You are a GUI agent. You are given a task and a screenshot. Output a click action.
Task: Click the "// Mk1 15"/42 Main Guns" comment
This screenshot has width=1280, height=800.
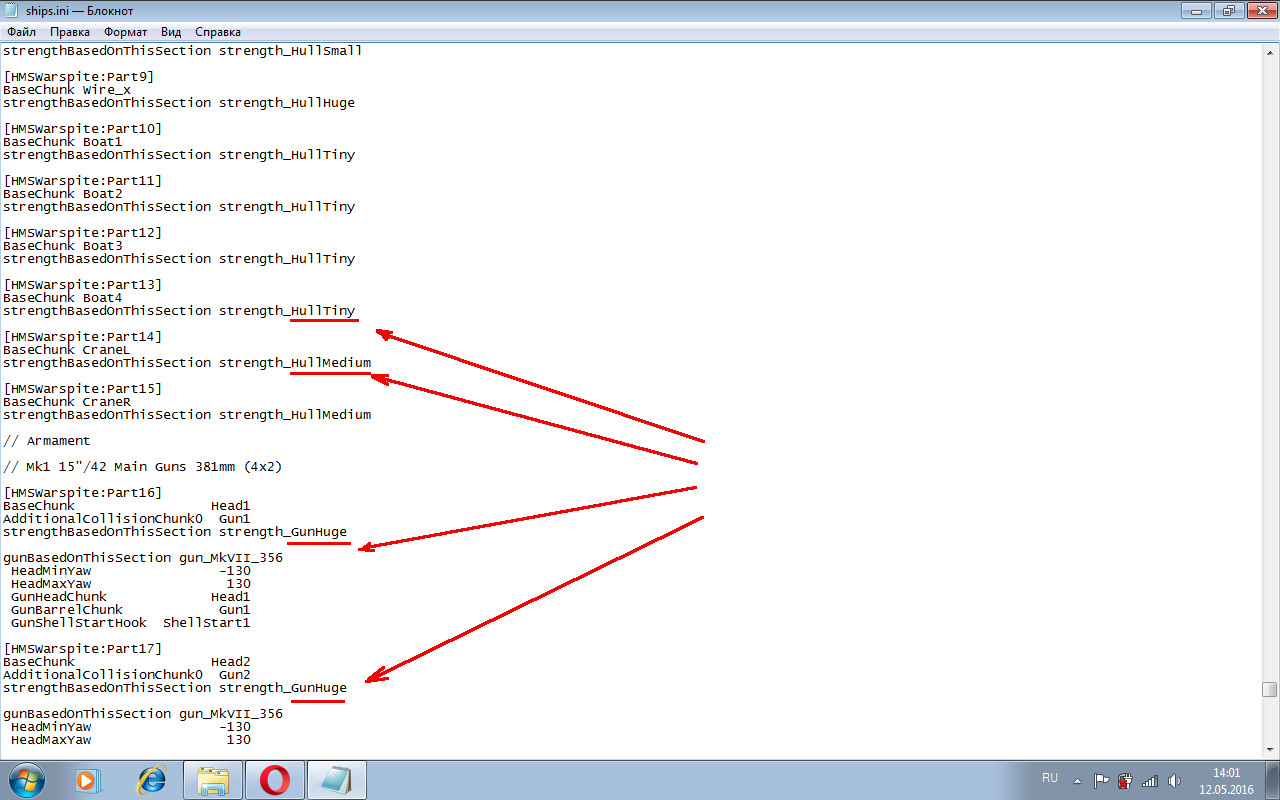click(142, 466)
